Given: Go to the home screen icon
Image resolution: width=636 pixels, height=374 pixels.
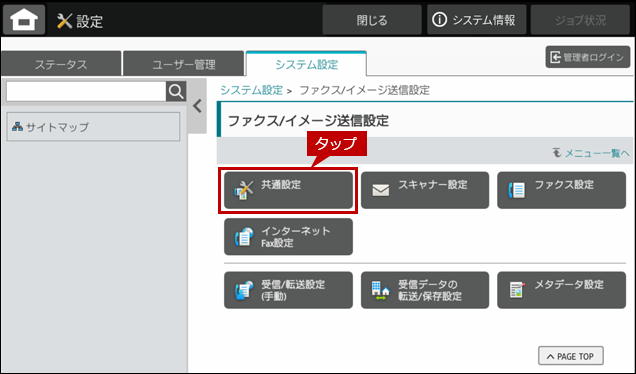Looking at the screenshot, I should point(24,19).
